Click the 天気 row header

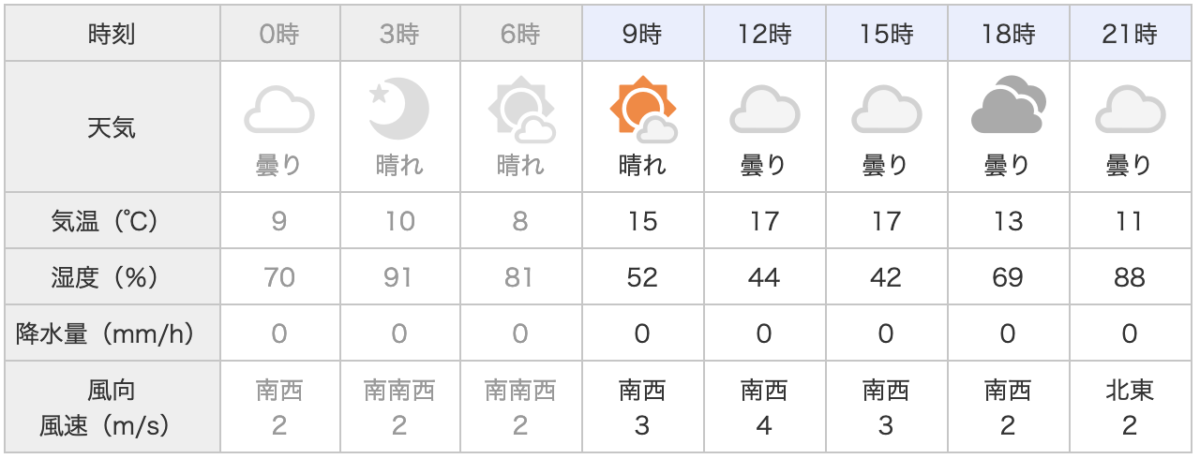112,127
